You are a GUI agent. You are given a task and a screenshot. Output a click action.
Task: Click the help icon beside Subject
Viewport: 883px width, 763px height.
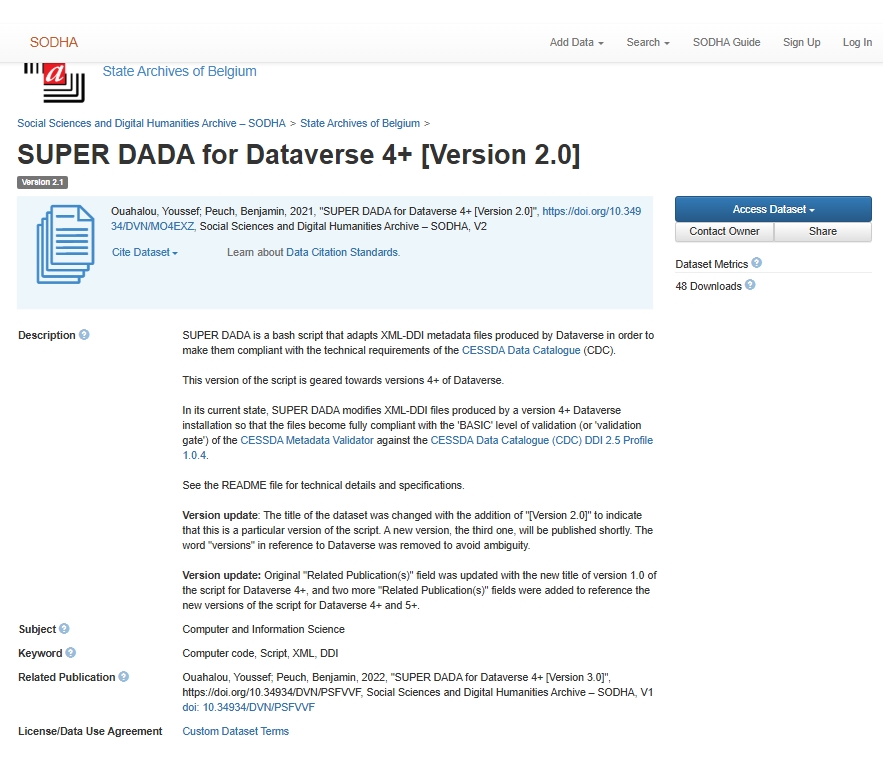(x=64, y=629)
